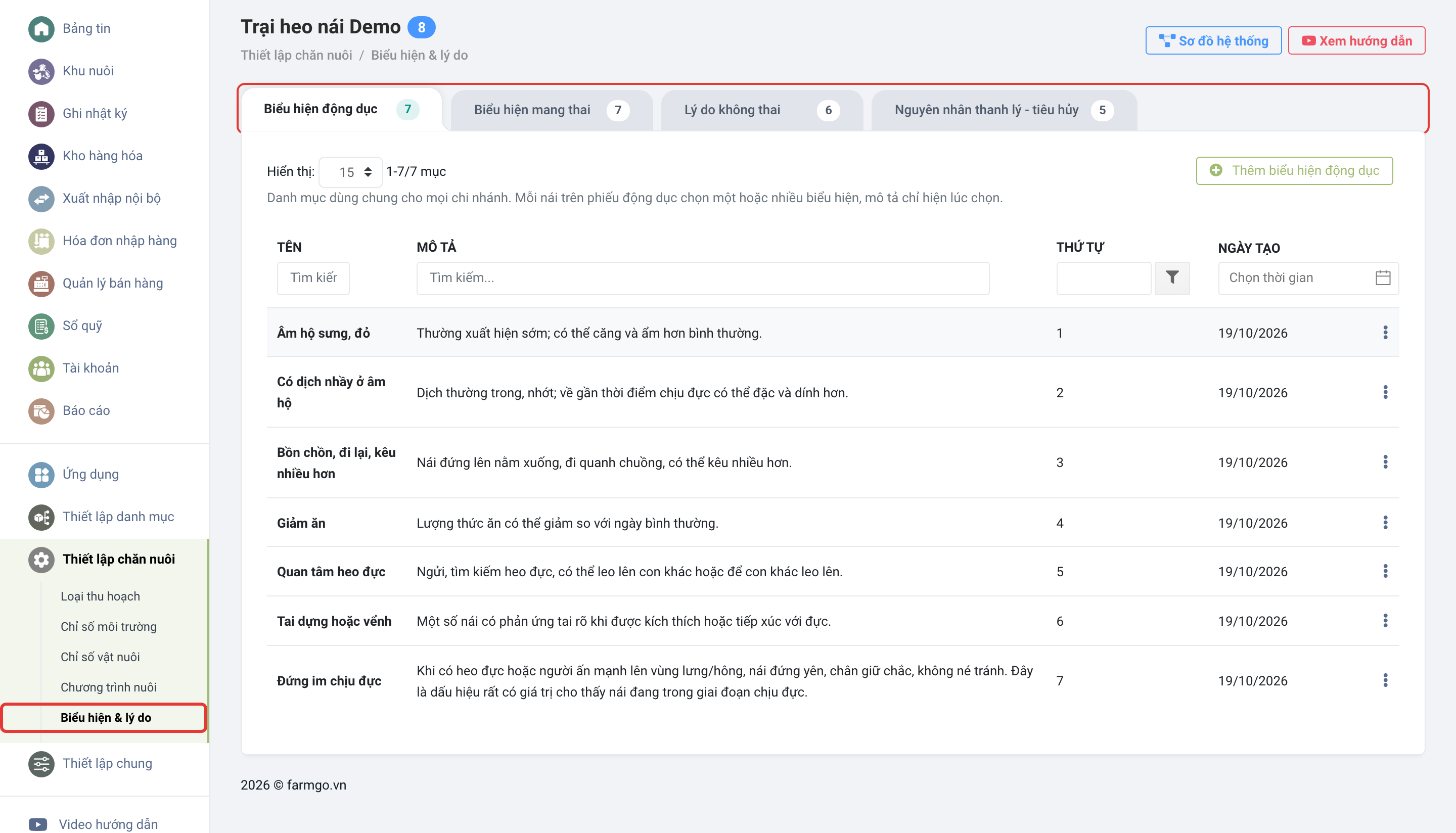Click the Mô tả search field
Viewport: 1456px width, 833px height.
pos(703,278)
